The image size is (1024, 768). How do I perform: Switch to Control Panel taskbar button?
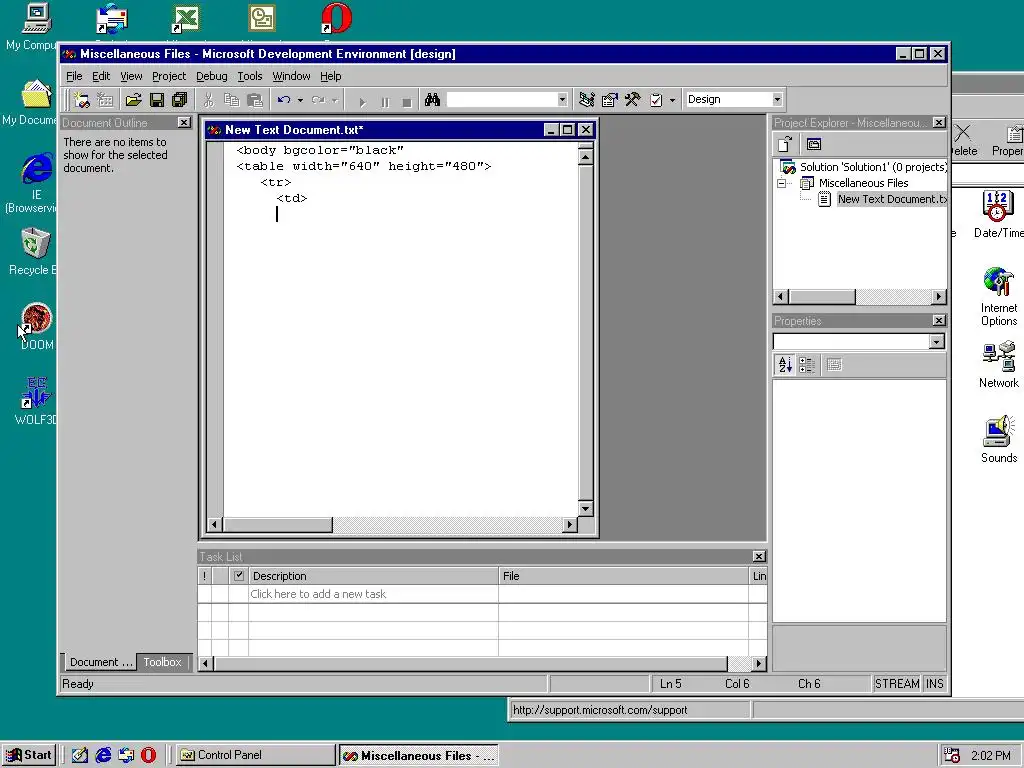tap(254, 755)
